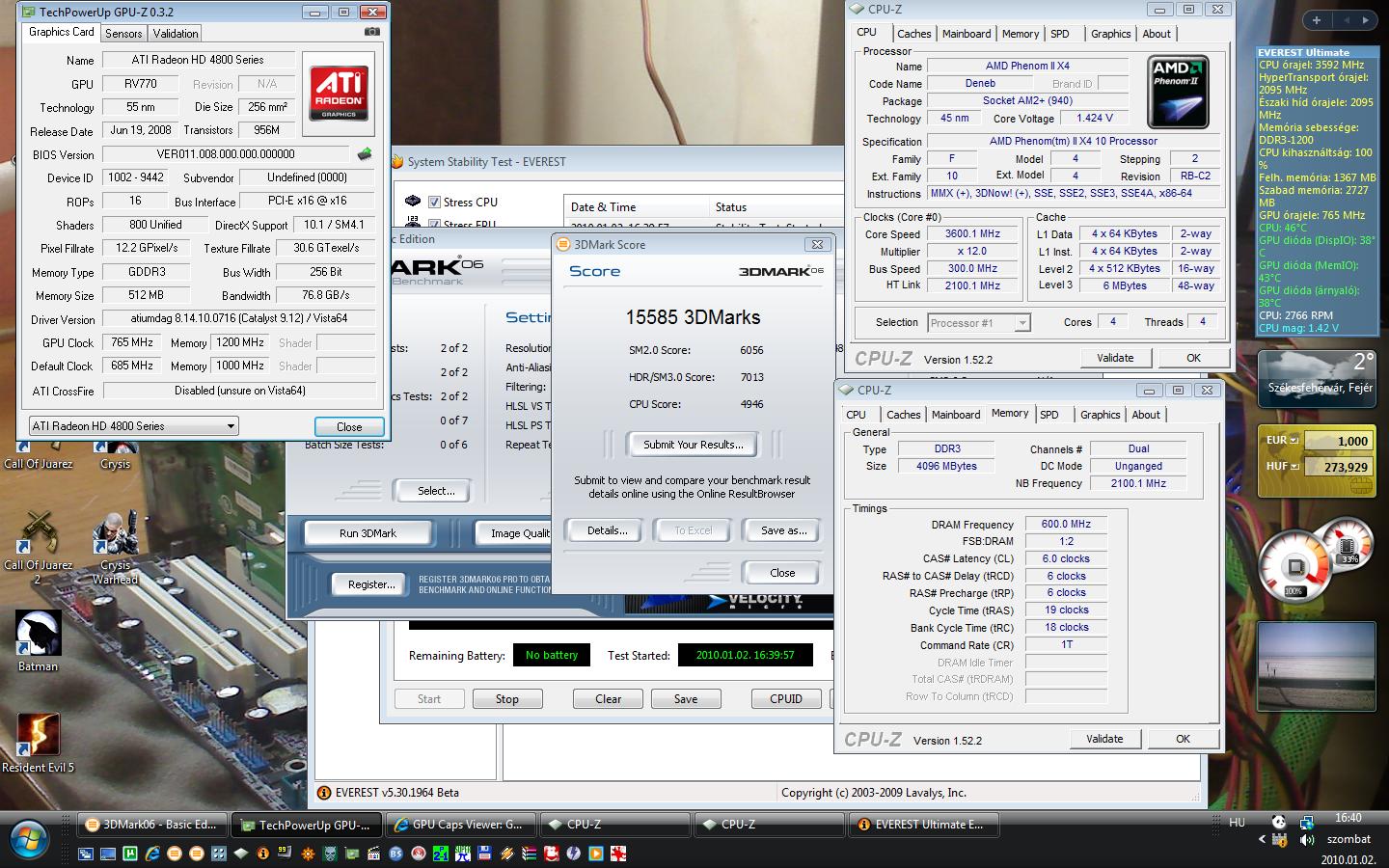Click Close button in 3DMark Score dialog
Viewport: 1389px width, 868px height.
(x=782, y=572)
